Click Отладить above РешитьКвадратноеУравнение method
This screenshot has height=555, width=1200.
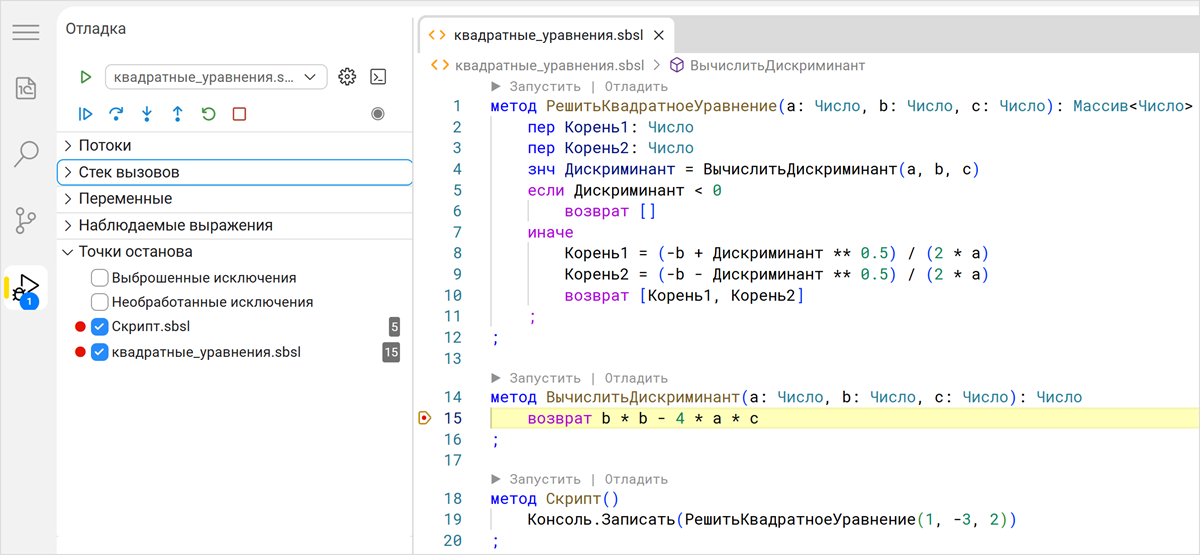tap(635, 87)
